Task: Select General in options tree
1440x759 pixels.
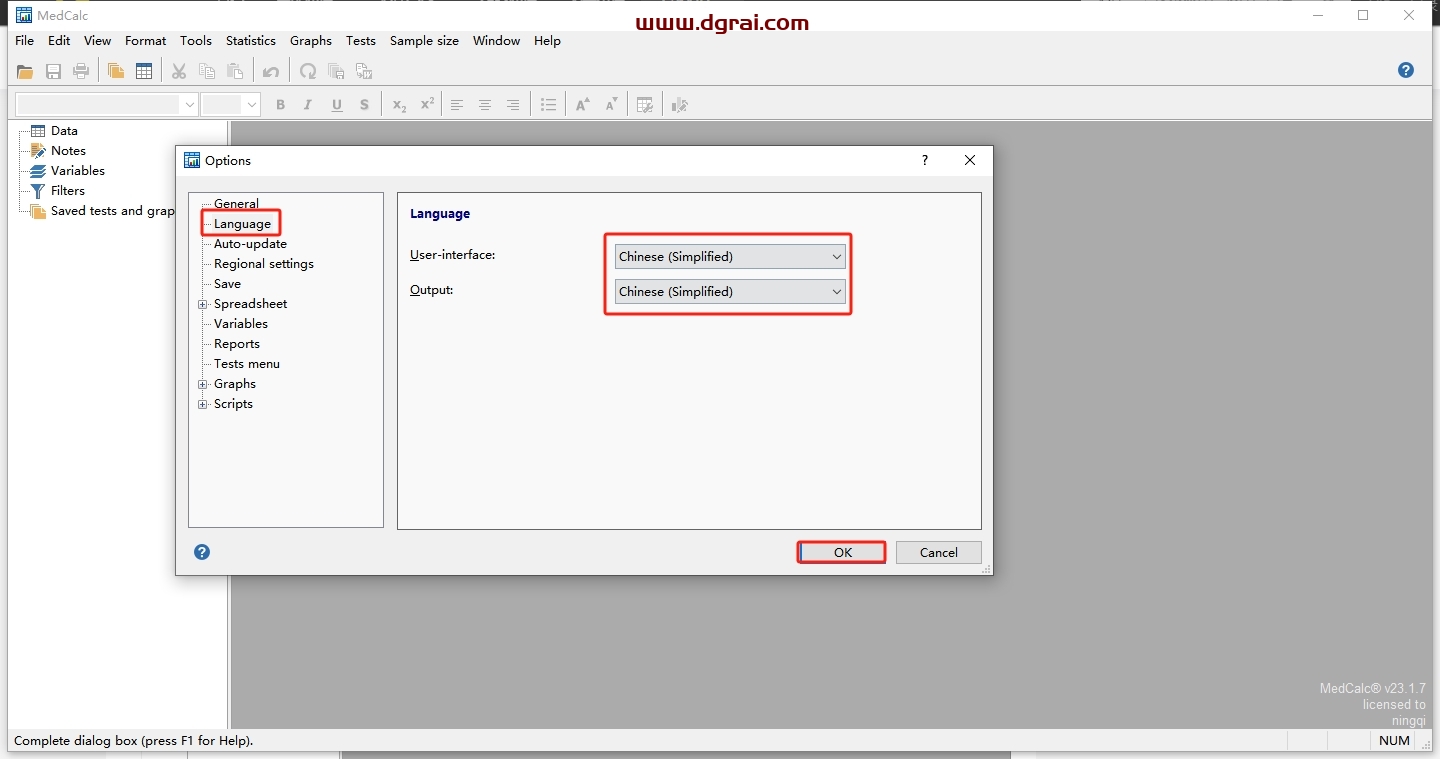Action: pos(236,204)
